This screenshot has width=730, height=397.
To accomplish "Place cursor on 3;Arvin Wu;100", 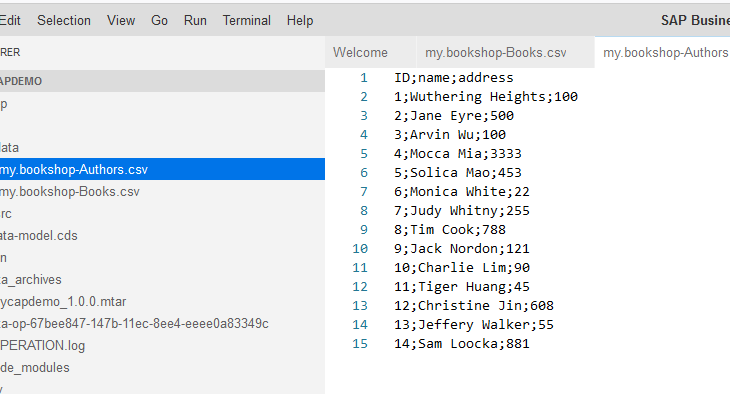I will coord(450,135).
